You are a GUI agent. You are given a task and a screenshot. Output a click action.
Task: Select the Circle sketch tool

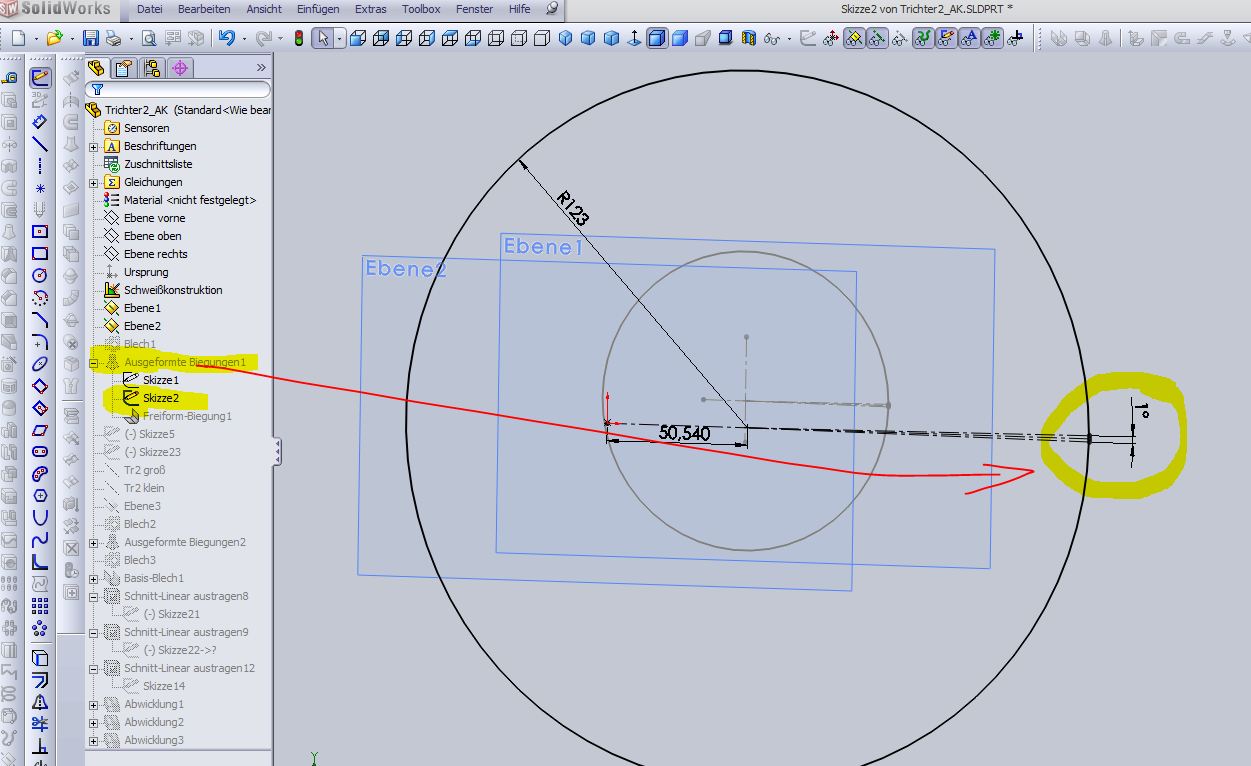click(x=40, y=275)
